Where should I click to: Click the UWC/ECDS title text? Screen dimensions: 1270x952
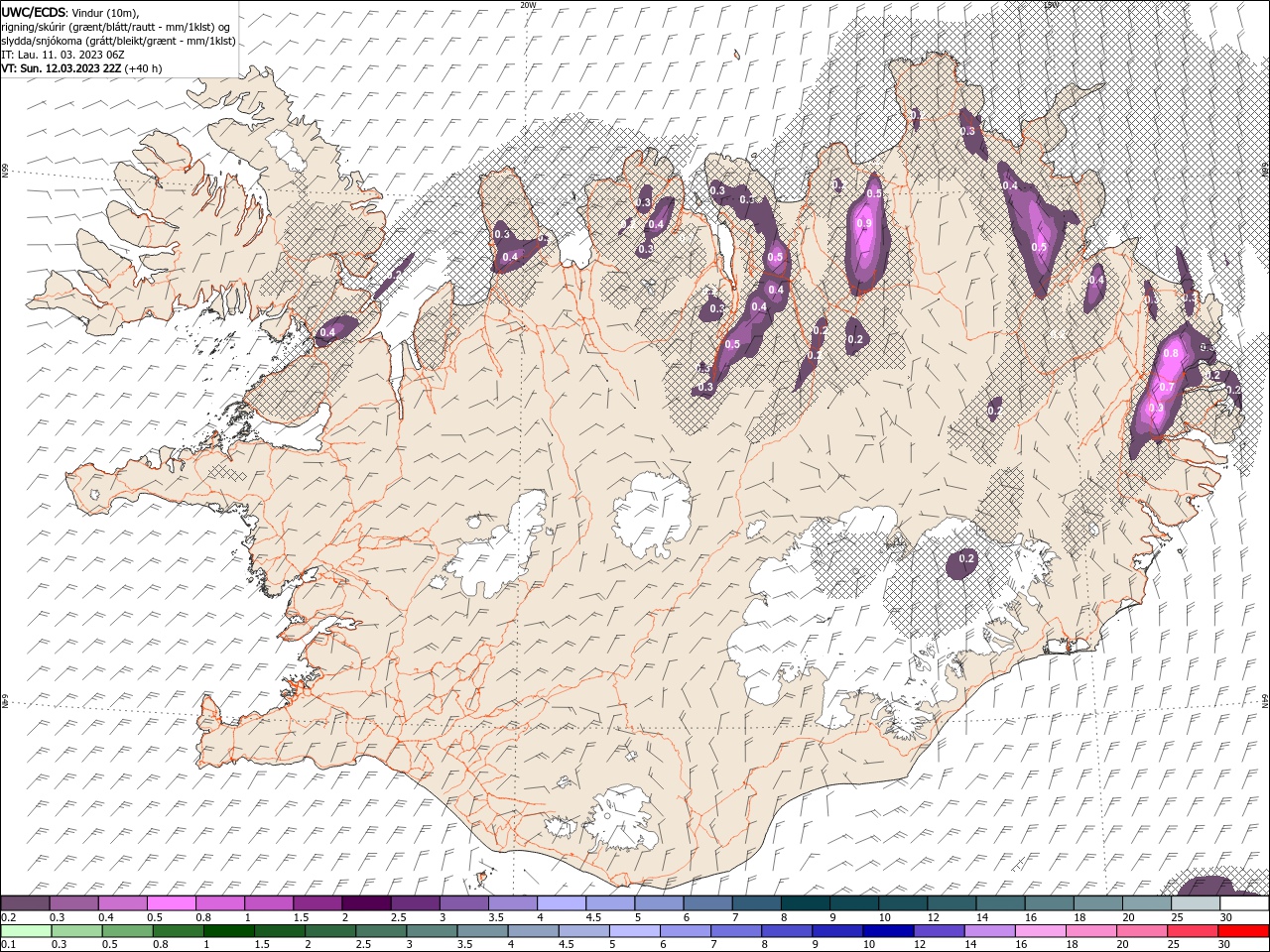coord(34,12)
